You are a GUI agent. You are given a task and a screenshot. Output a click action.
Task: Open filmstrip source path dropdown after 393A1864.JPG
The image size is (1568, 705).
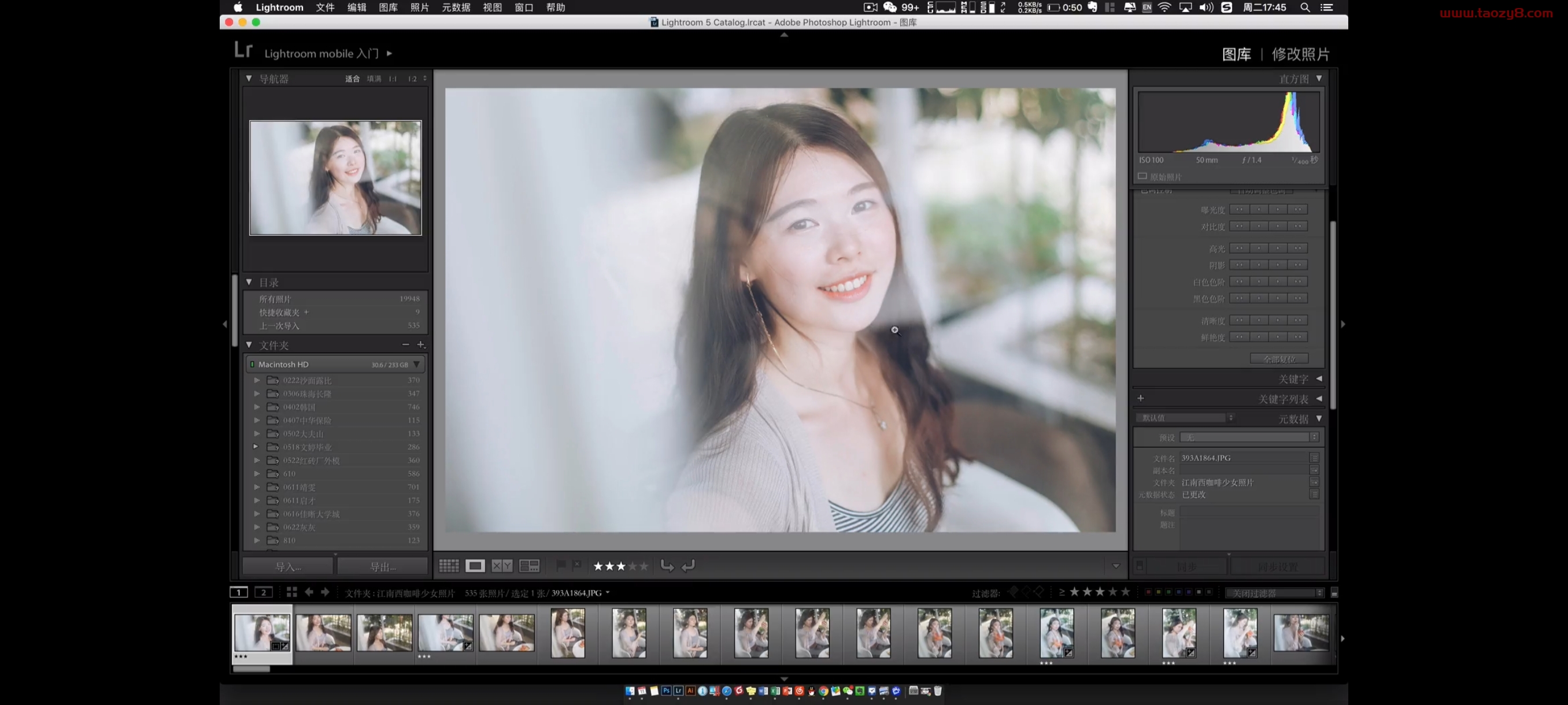[608, 592]
